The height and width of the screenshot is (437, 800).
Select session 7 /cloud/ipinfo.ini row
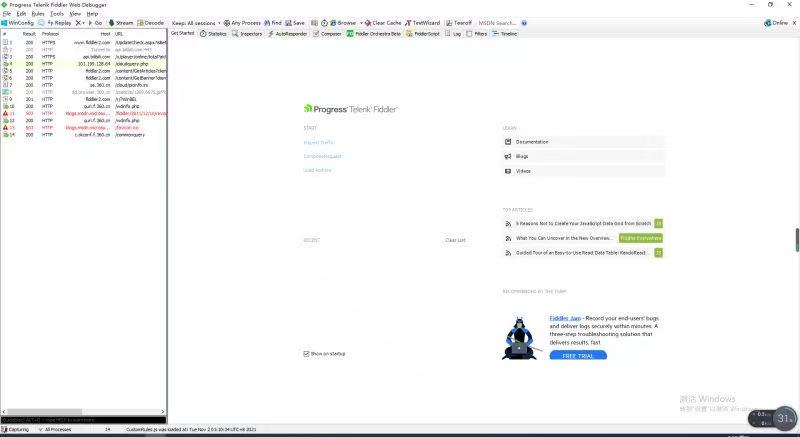84,85
